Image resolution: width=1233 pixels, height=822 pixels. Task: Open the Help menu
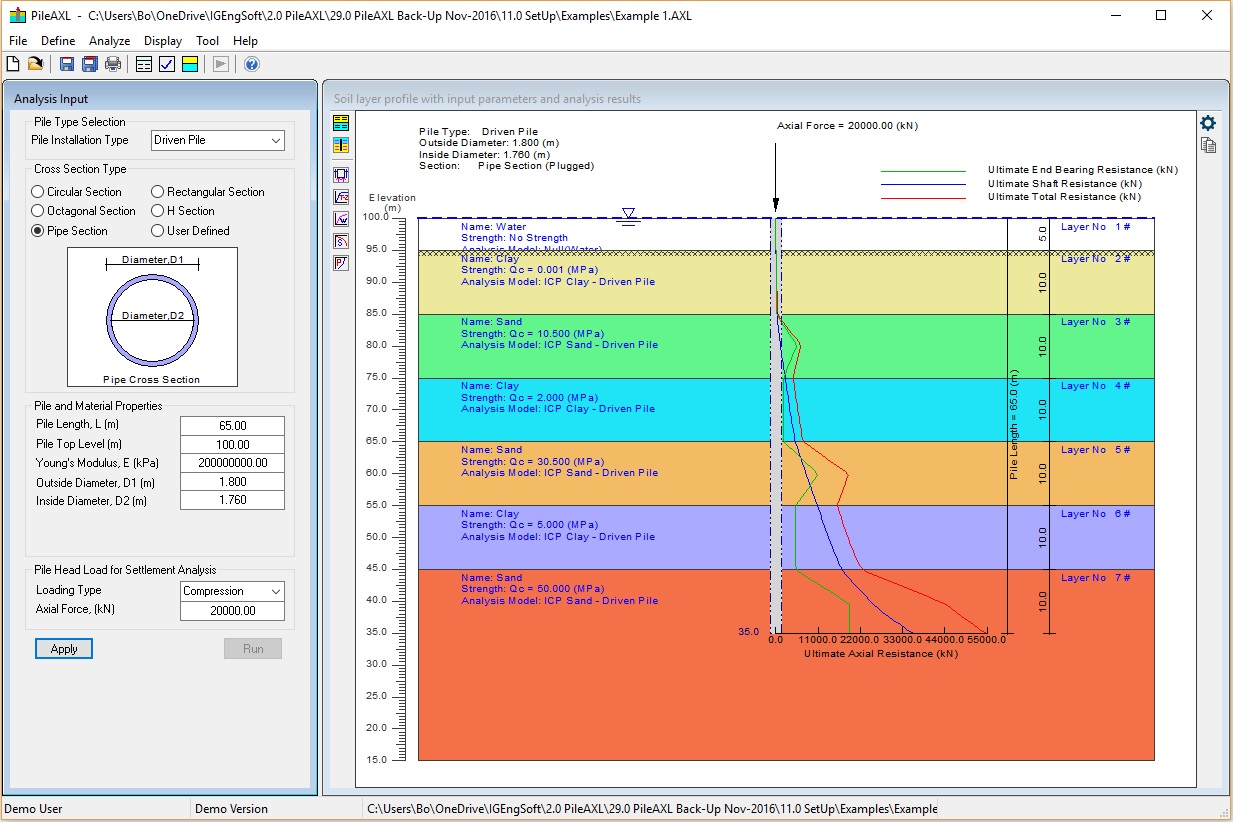coord(245,41)
